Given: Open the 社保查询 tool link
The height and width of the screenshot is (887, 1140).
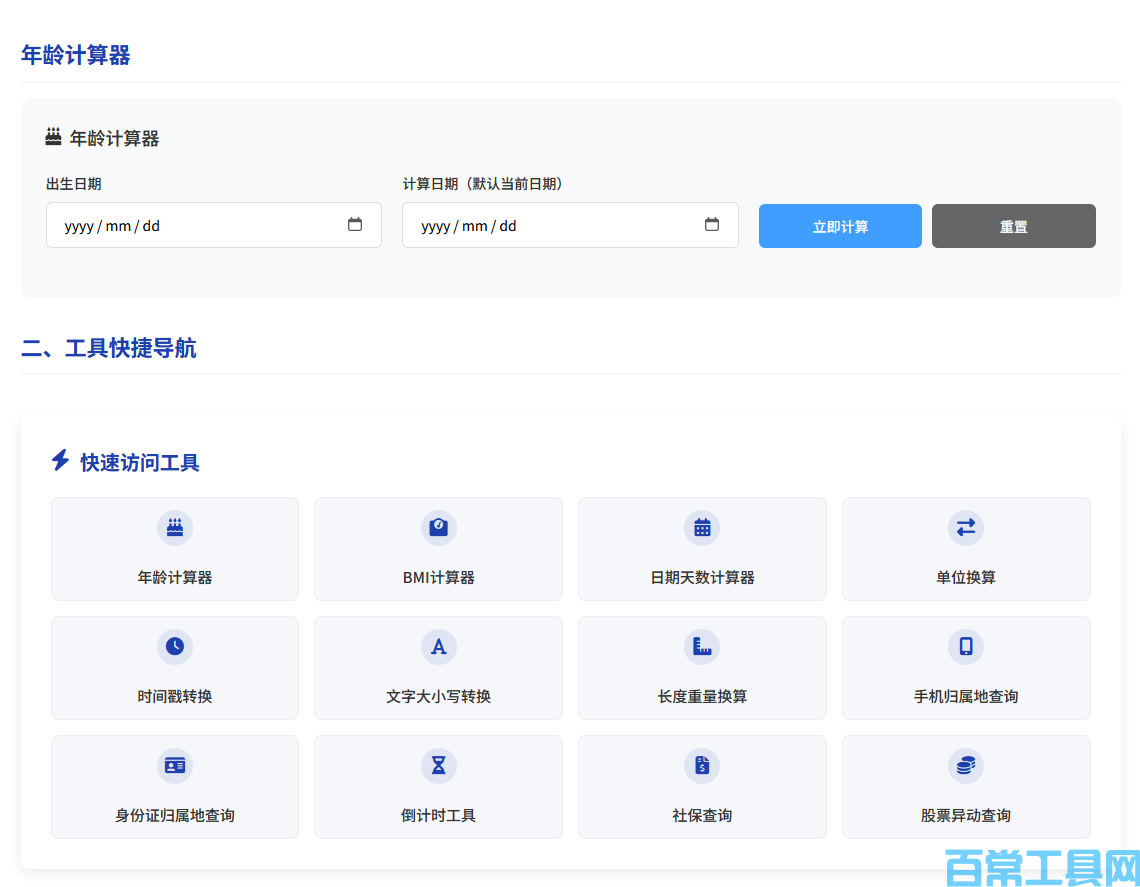Looking at the screenshot, I should (x=702, y=787).
